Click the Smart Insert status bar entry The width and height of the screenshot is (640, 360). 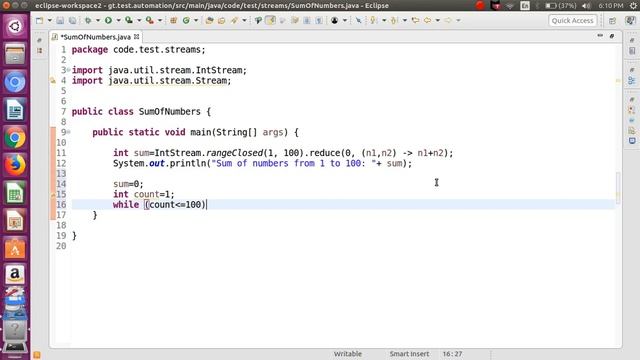(x=409, y=354)
